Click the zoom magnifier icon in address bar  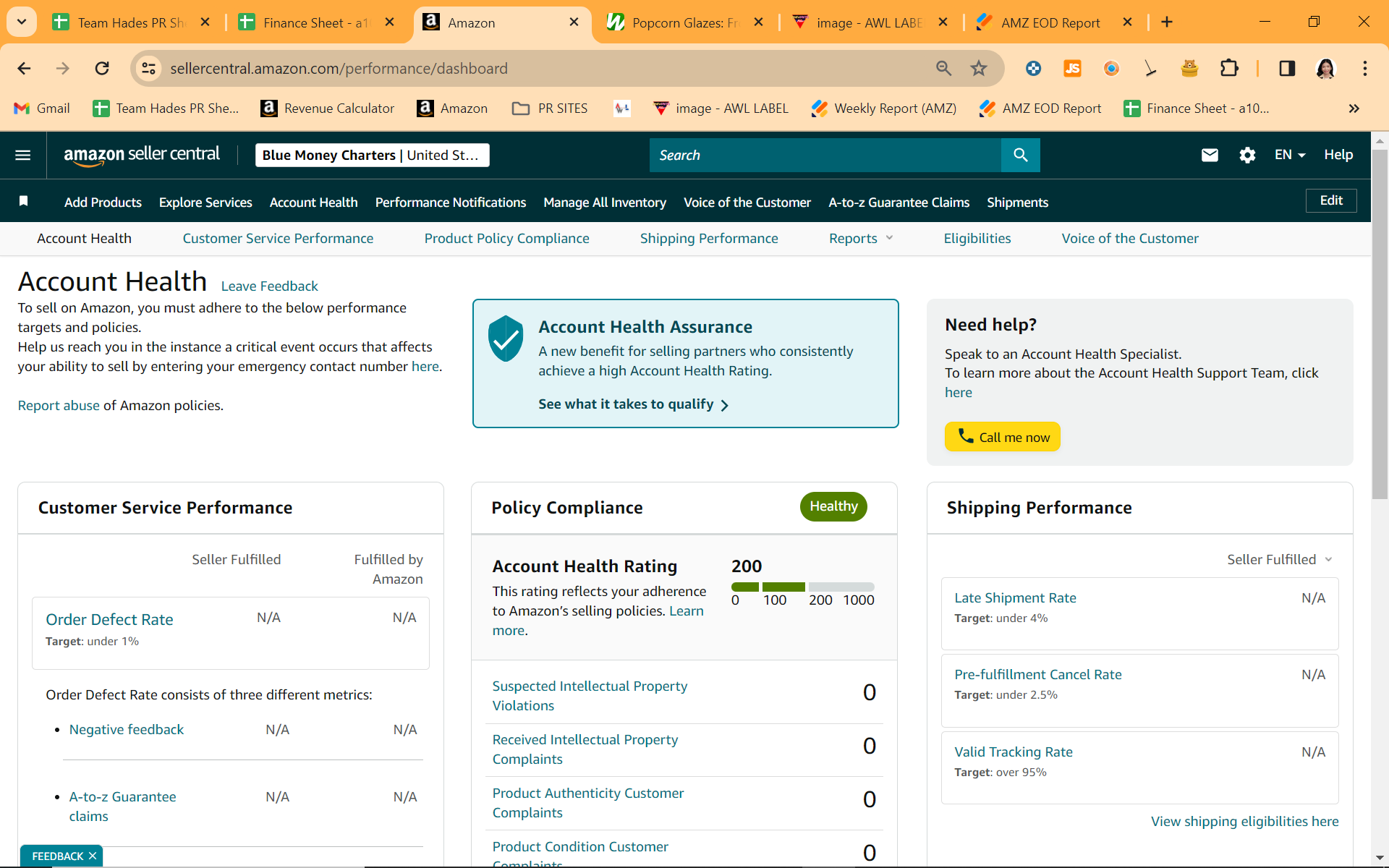click(x=943, y=68)
